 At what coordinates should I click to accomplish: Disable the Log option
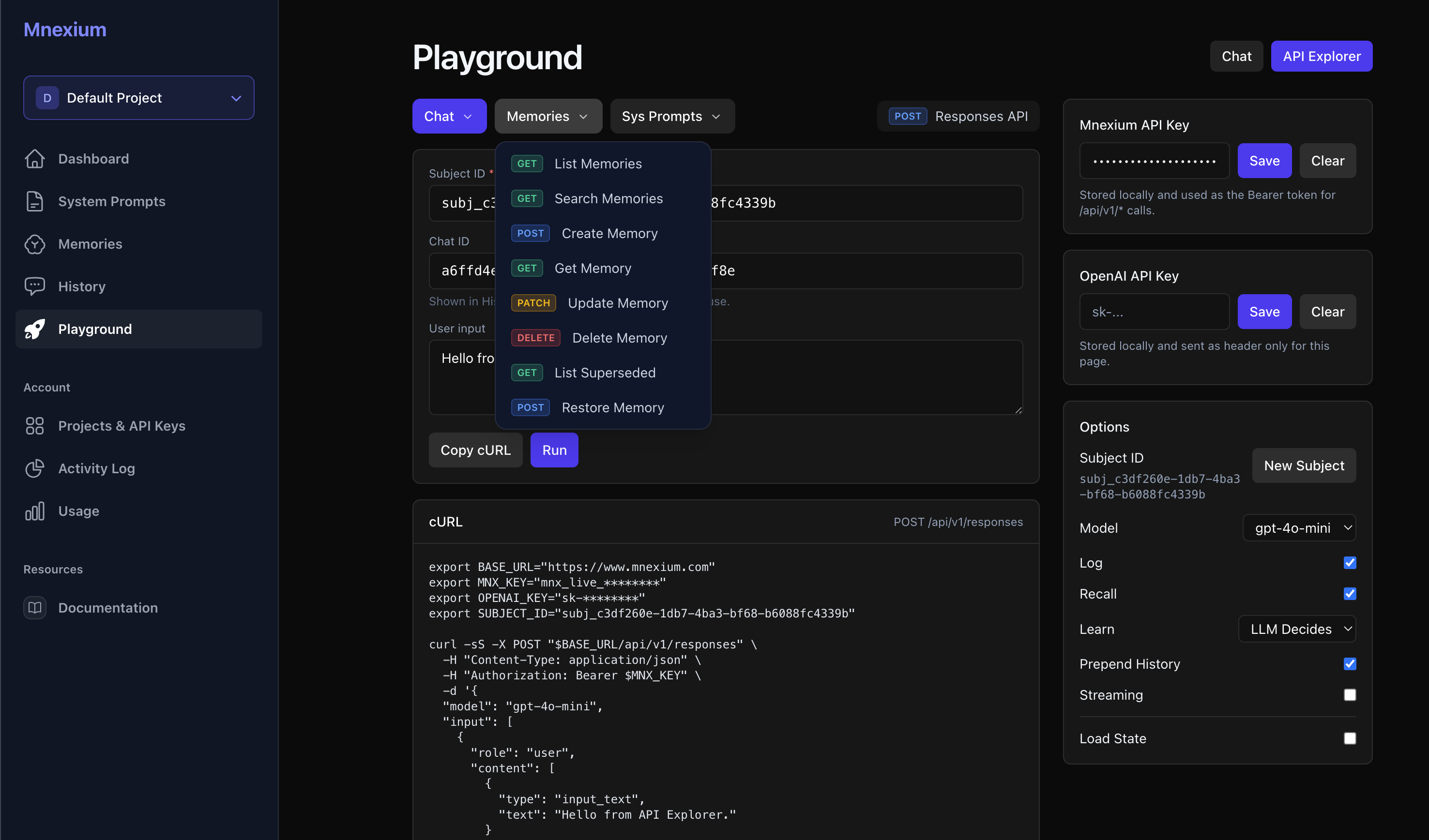[1350, 562]
